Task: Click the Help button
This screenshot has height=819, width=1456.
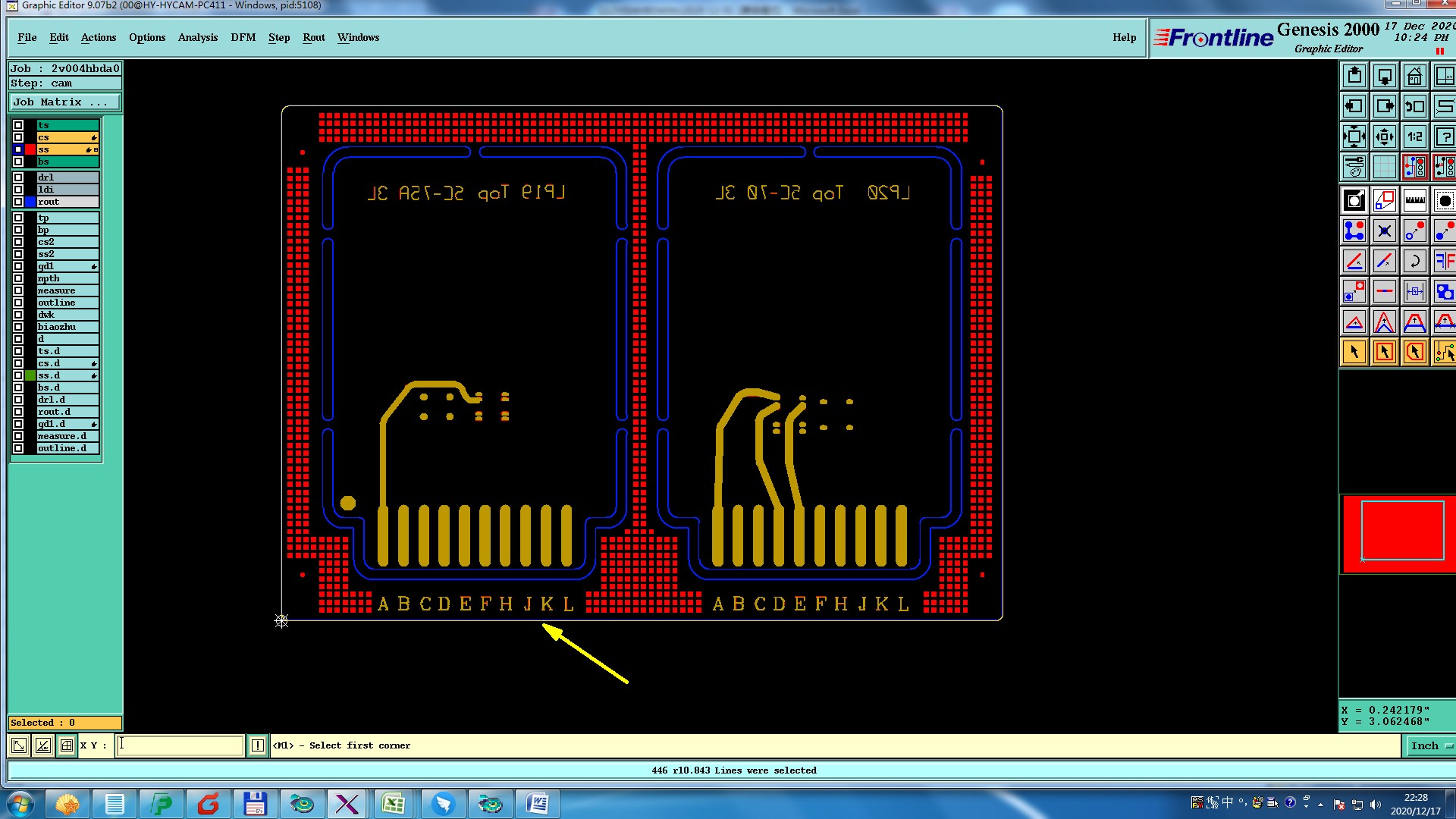Action: (x=1124, y=37)
